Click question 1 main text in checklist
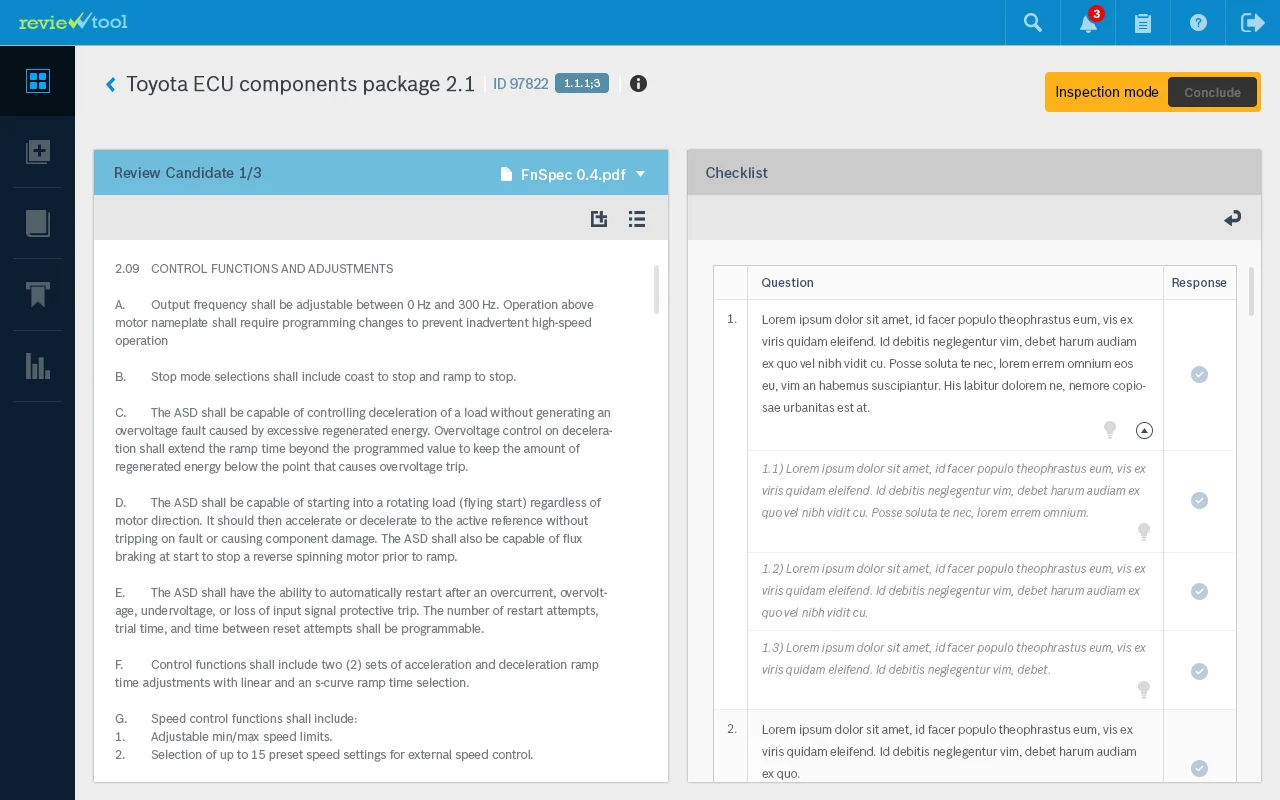 tap(954, 363)
